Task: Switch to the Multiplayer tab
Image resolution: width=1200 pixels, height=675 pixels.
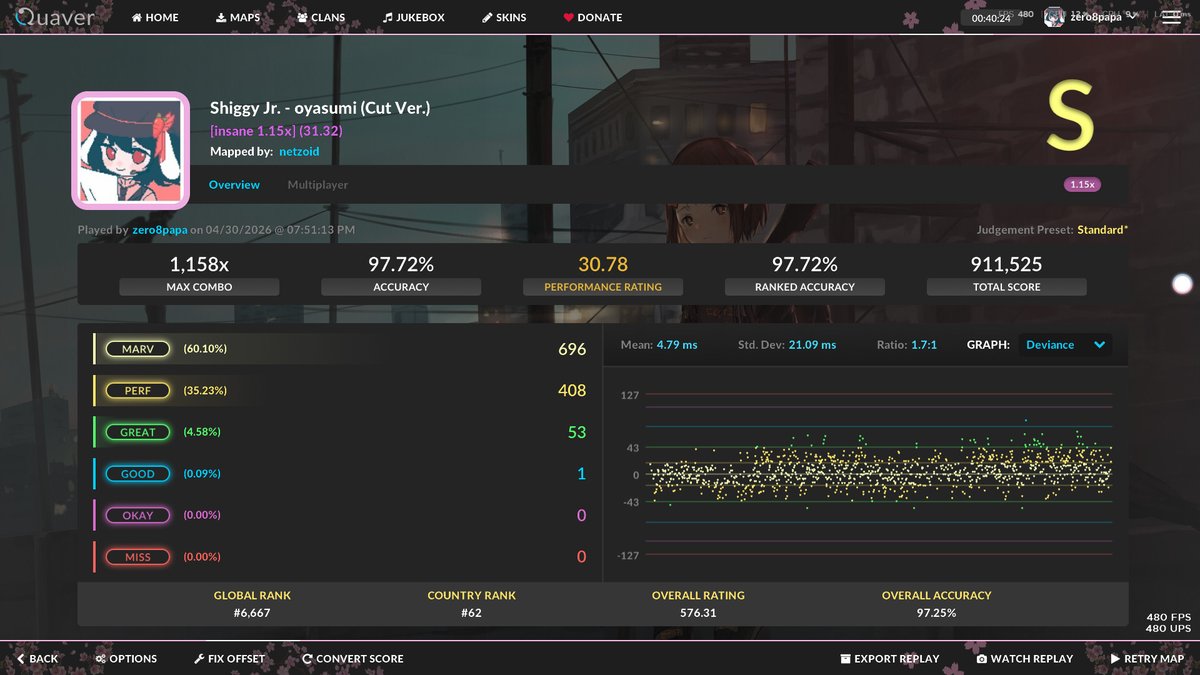Action: click(x=318, y=185)
